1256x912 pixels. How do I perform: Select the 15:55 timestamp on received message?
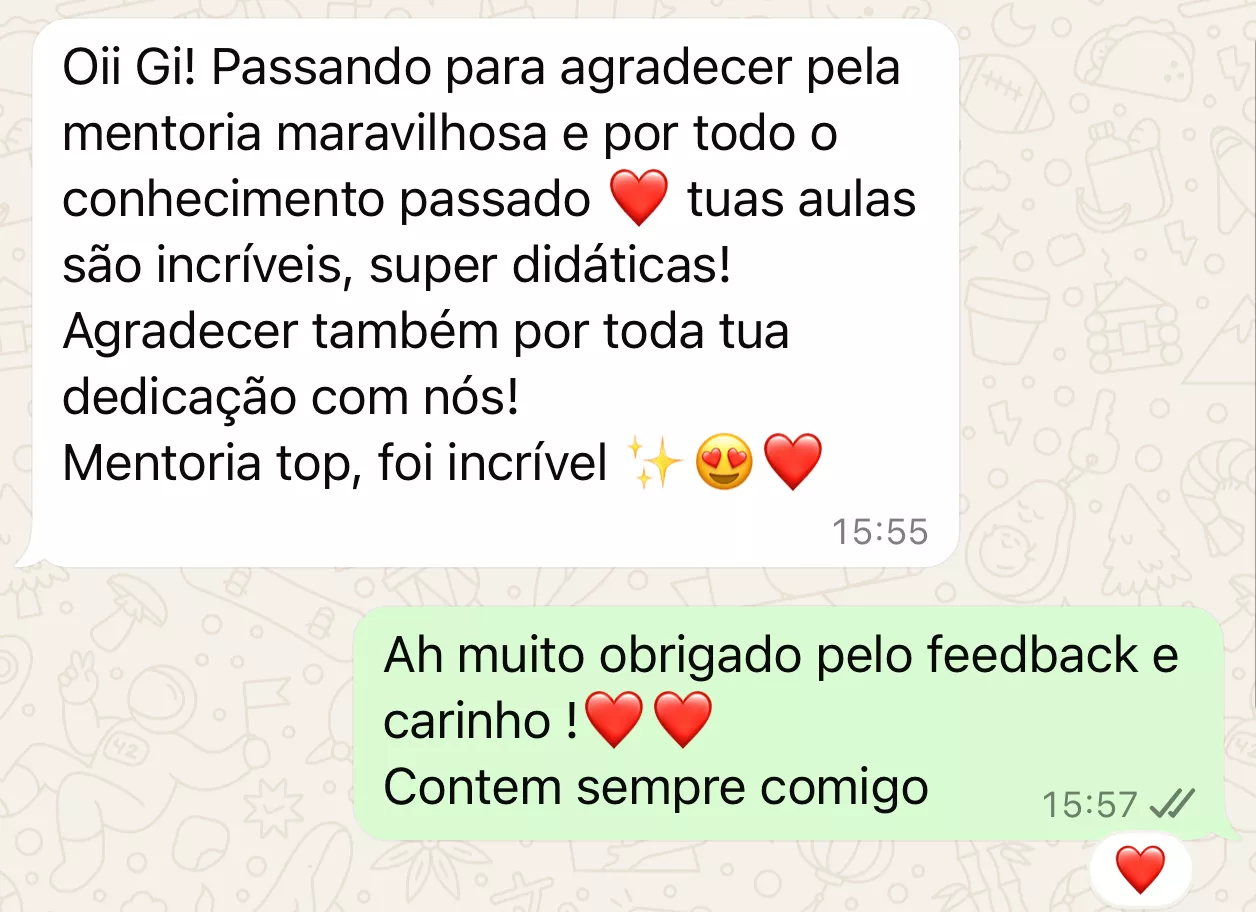click(x=880, y=532)
